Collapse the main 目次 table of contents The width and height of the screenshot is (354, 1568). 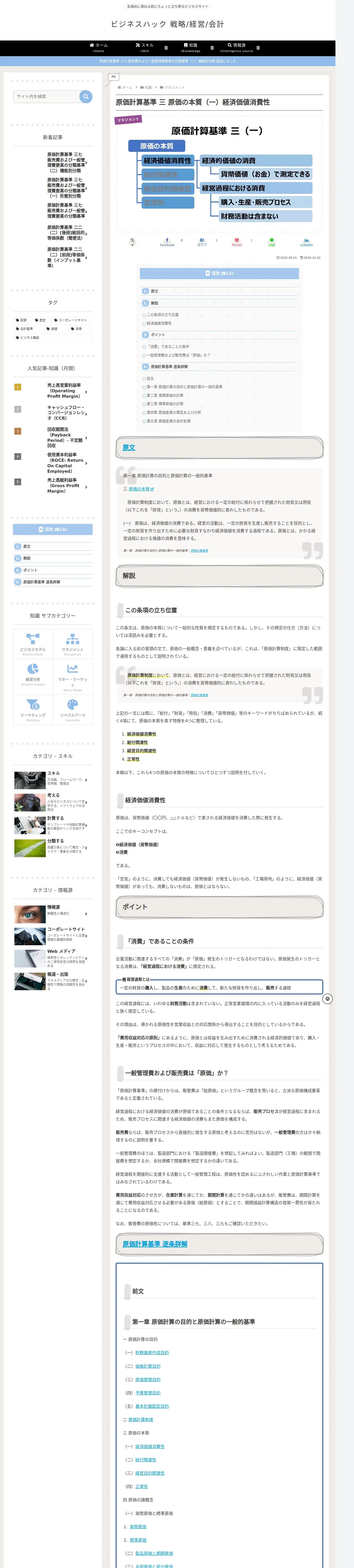coord(219,273)
